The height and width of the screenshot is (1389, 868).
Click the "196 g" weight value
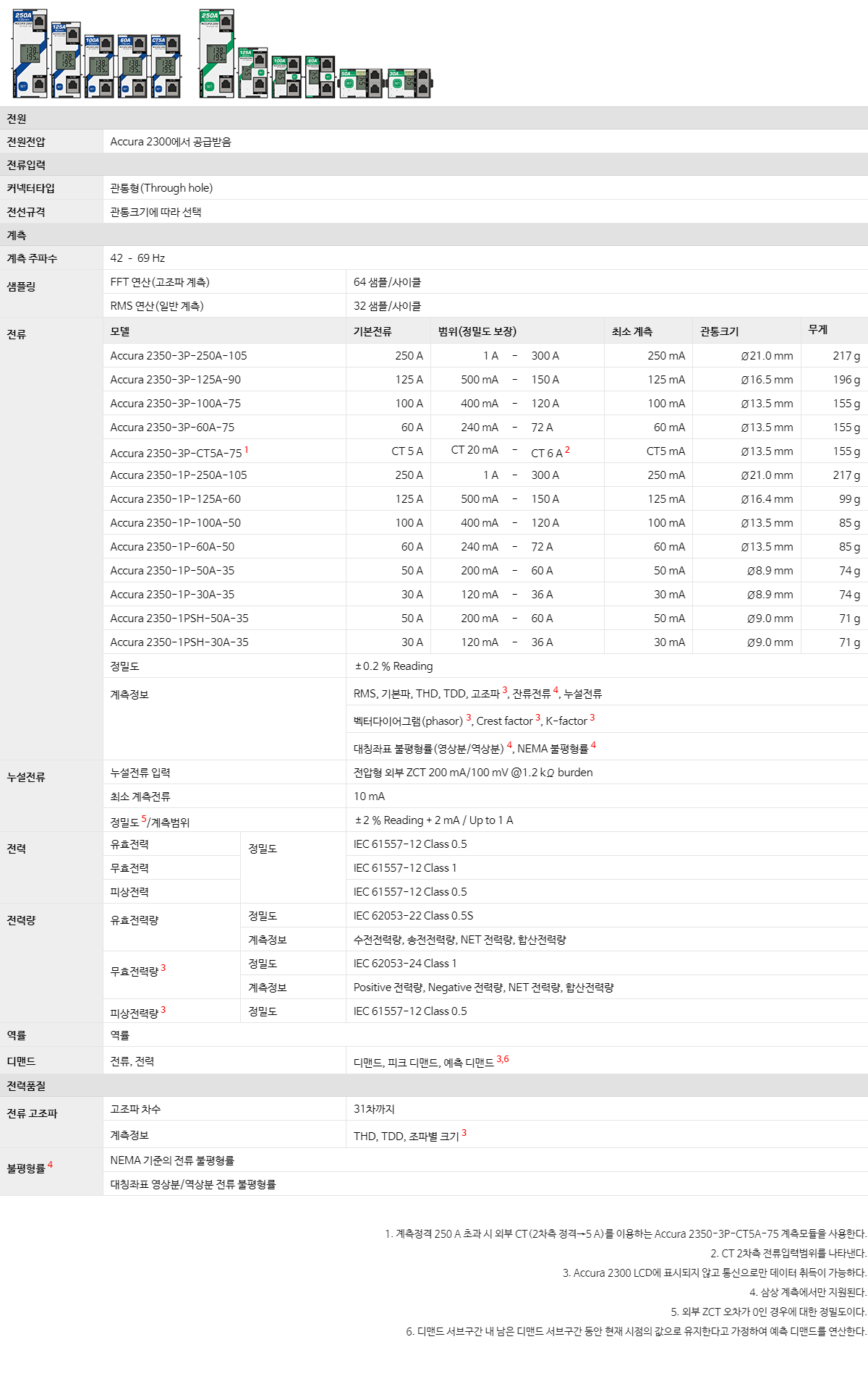click(846, 380)
